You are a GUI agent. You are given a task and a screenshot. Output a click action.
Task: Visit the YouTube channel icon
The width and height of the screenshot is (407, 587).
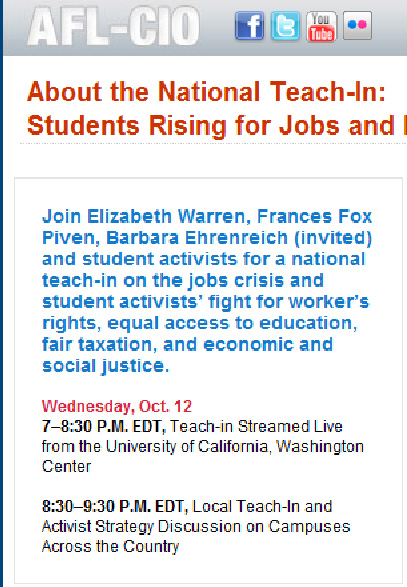pos(321,26)
